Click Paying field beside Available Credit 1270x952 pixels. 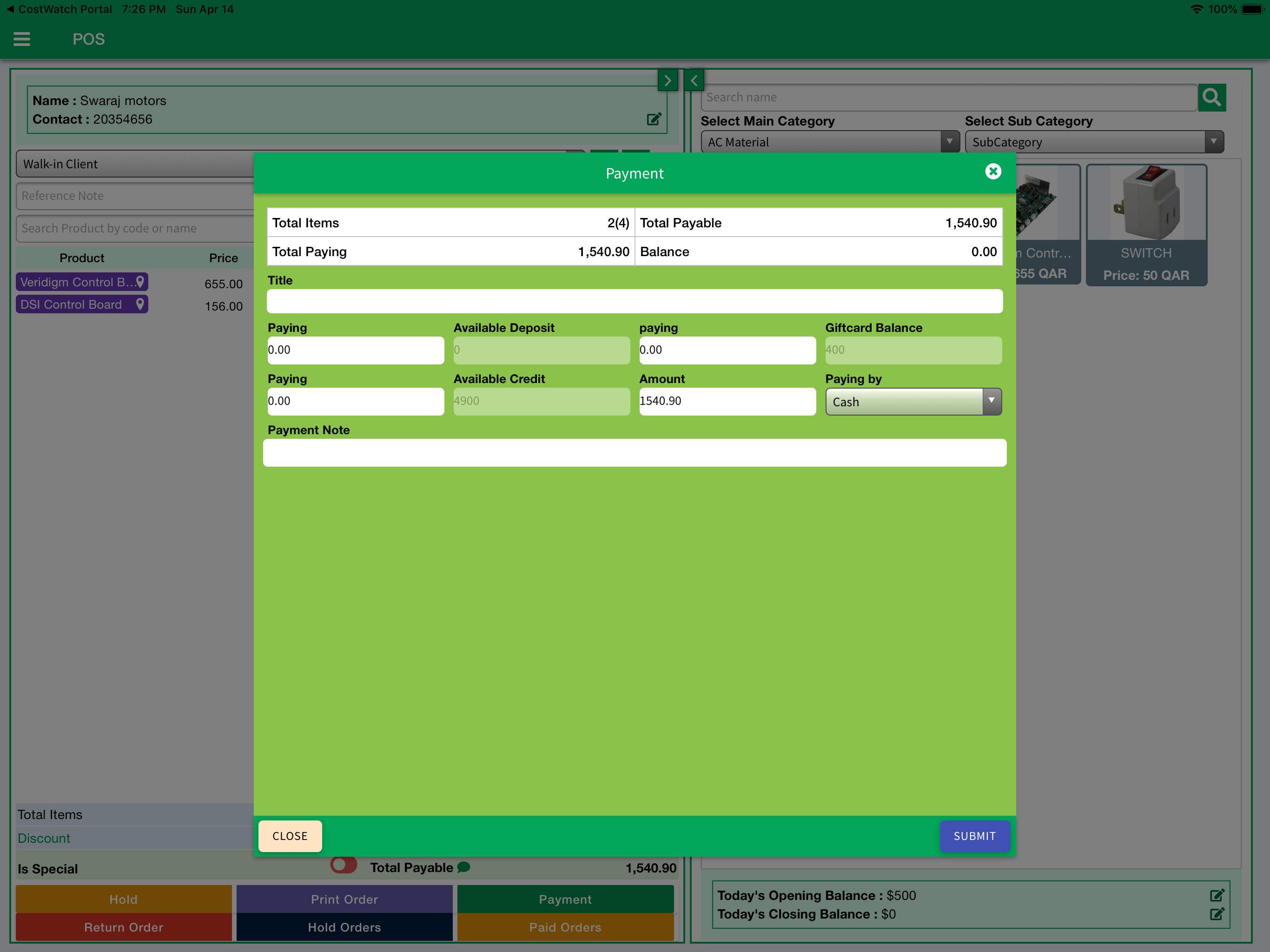pos(356,401)
